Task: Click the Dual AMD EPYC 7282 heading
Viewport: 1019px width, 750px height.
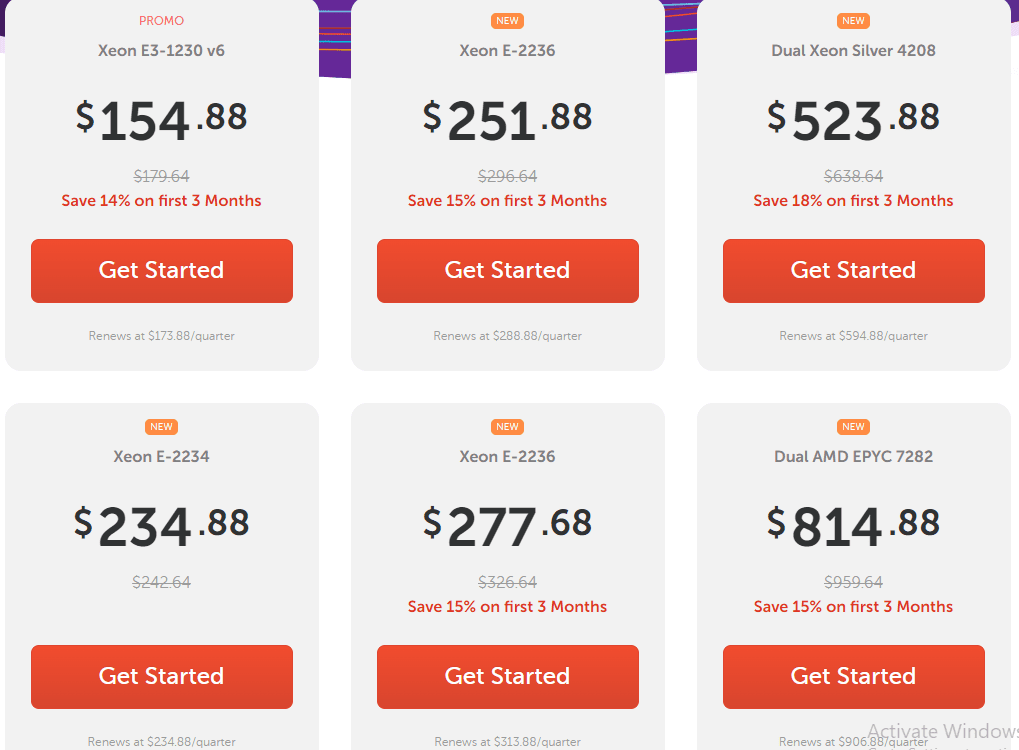Action: (853, 456)
